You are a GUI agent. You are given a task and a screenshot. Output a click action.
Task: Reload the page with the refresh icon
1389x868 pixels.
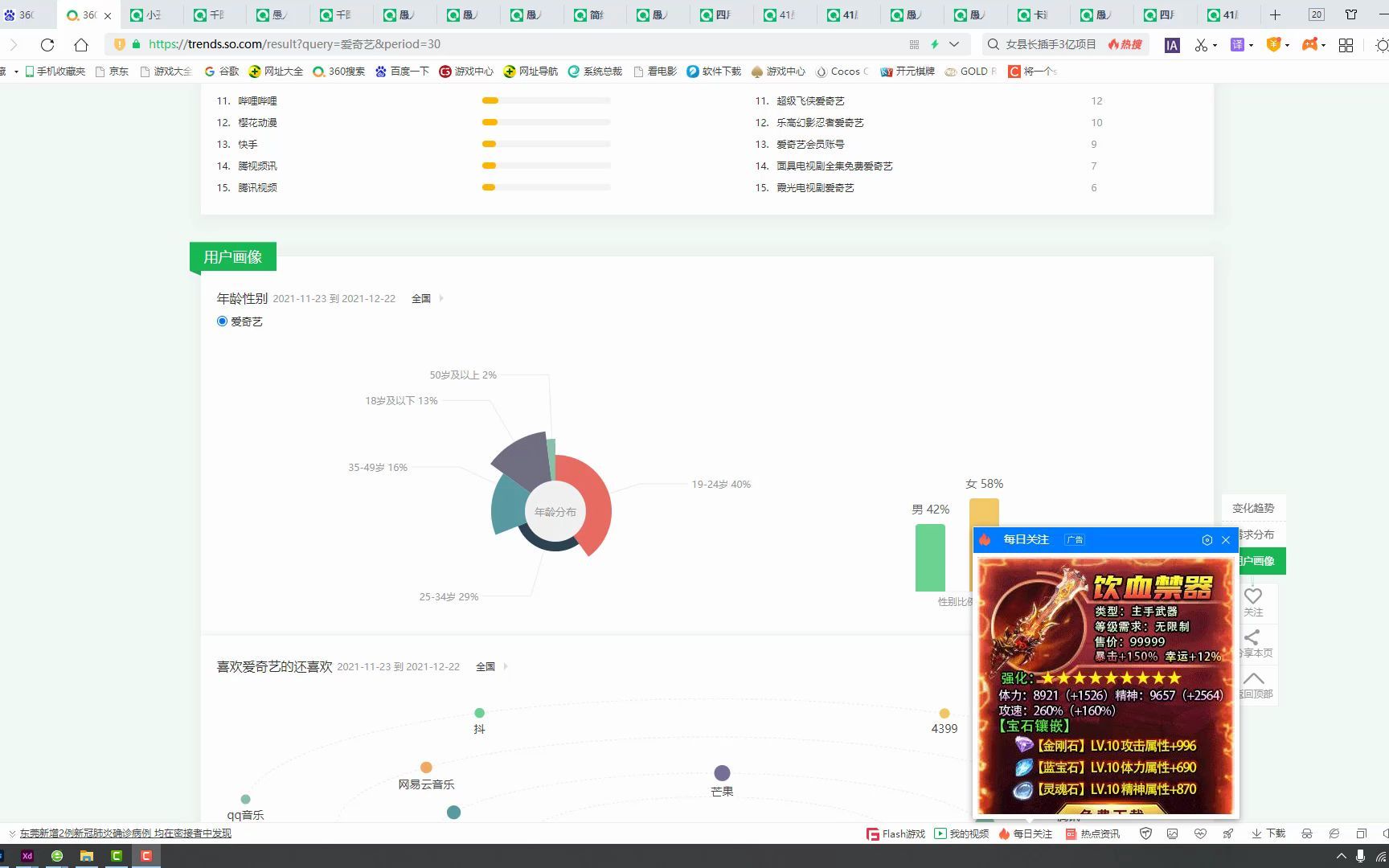click(47, 44)
